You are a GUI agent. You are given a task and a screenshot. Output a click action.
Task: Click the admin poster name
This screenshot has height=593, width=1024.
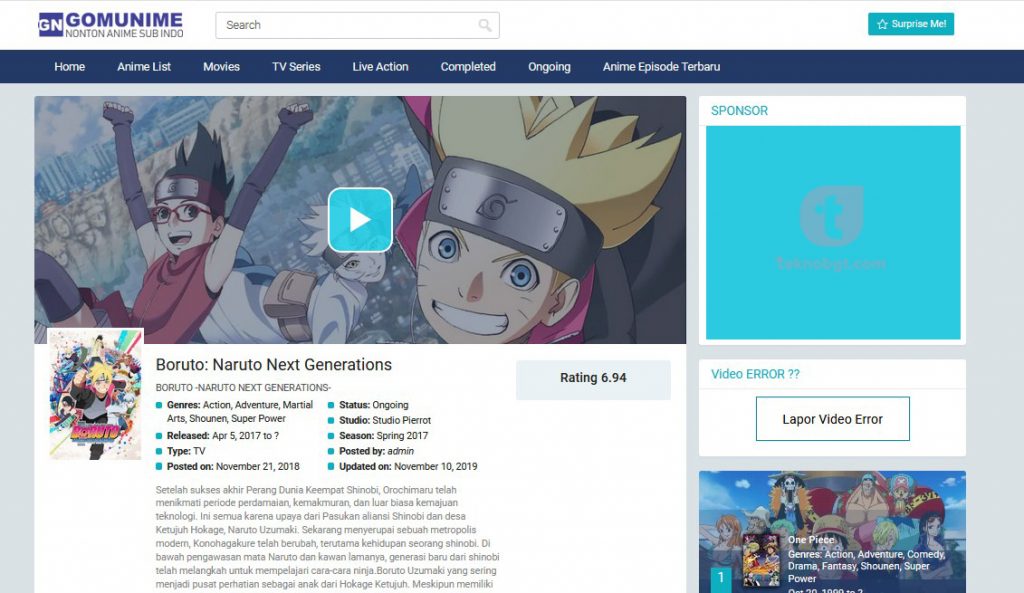coord(400,451)
